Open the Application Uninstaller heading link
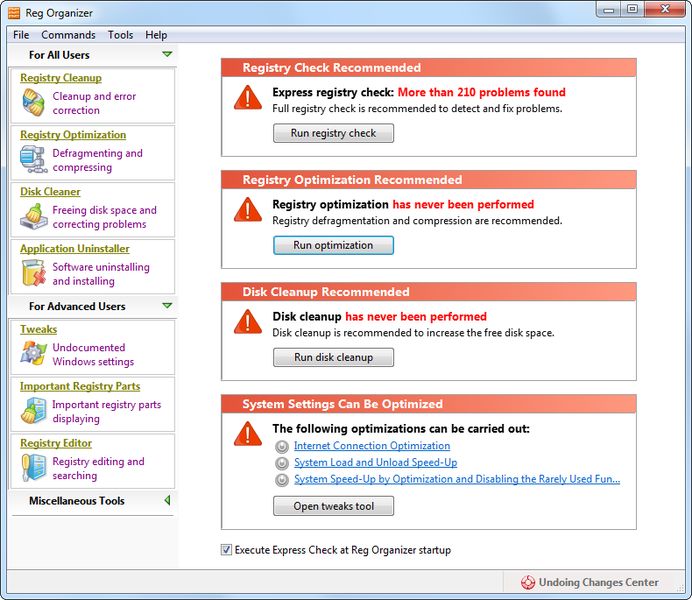 [x=75, y=248]
